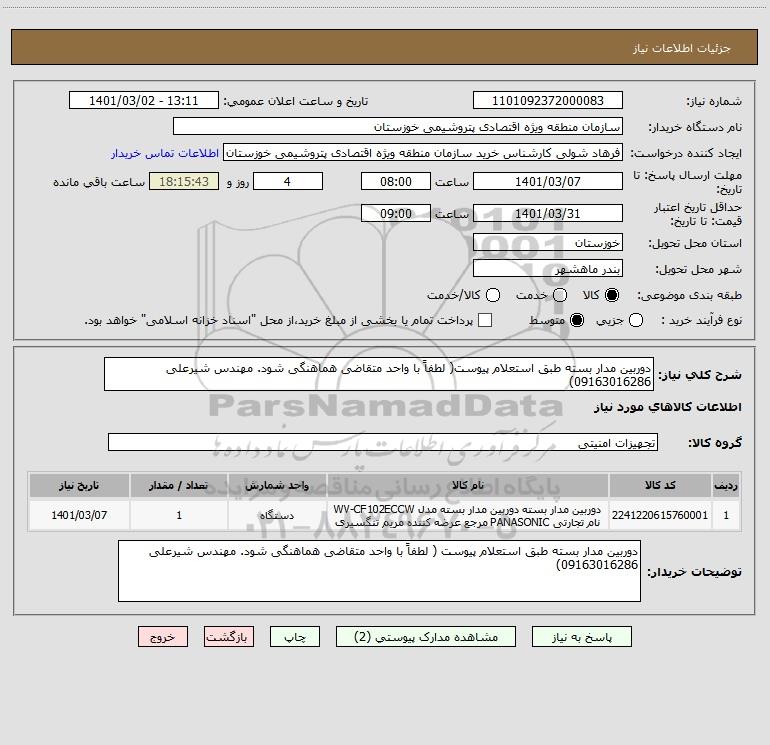Click the announcement date field 1401/03/02 - 13:11

coord(143,101)
